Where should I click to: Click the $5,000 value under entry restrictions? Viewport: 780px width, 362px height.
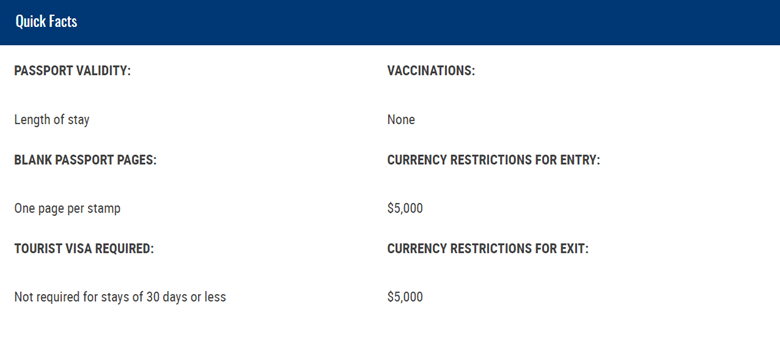coord(405,208)
